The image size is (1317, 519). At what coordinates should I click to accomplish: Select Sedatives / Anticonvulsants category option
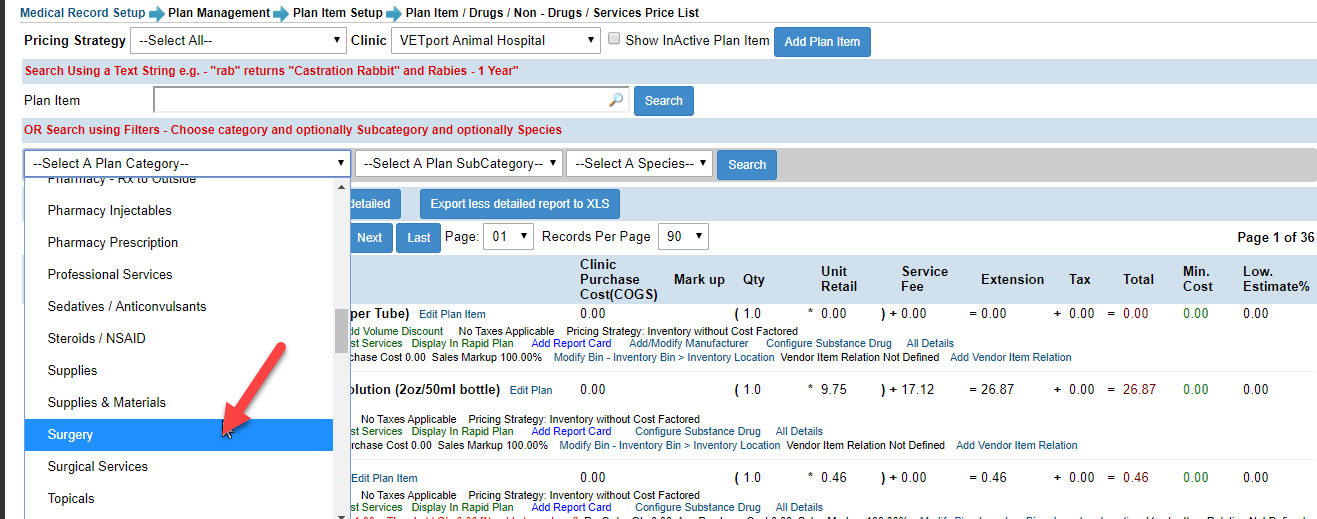pos(179,306)
